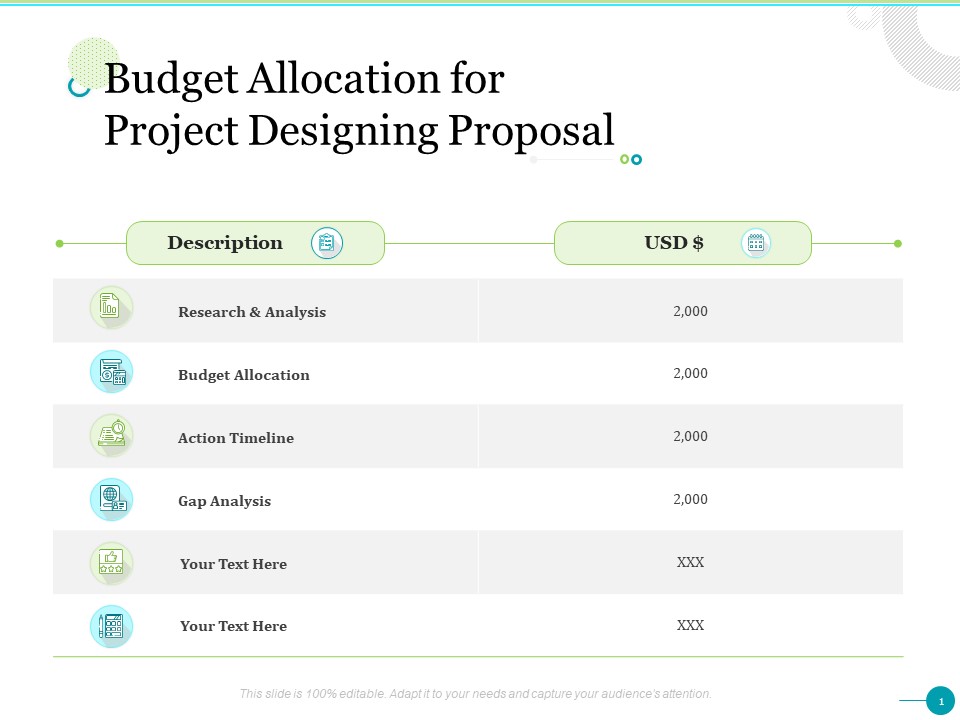The height and width of the screenshot is (720, 960).
Task: Select the Research & Analysis document chart icon
Action: [x=111, y=307]
